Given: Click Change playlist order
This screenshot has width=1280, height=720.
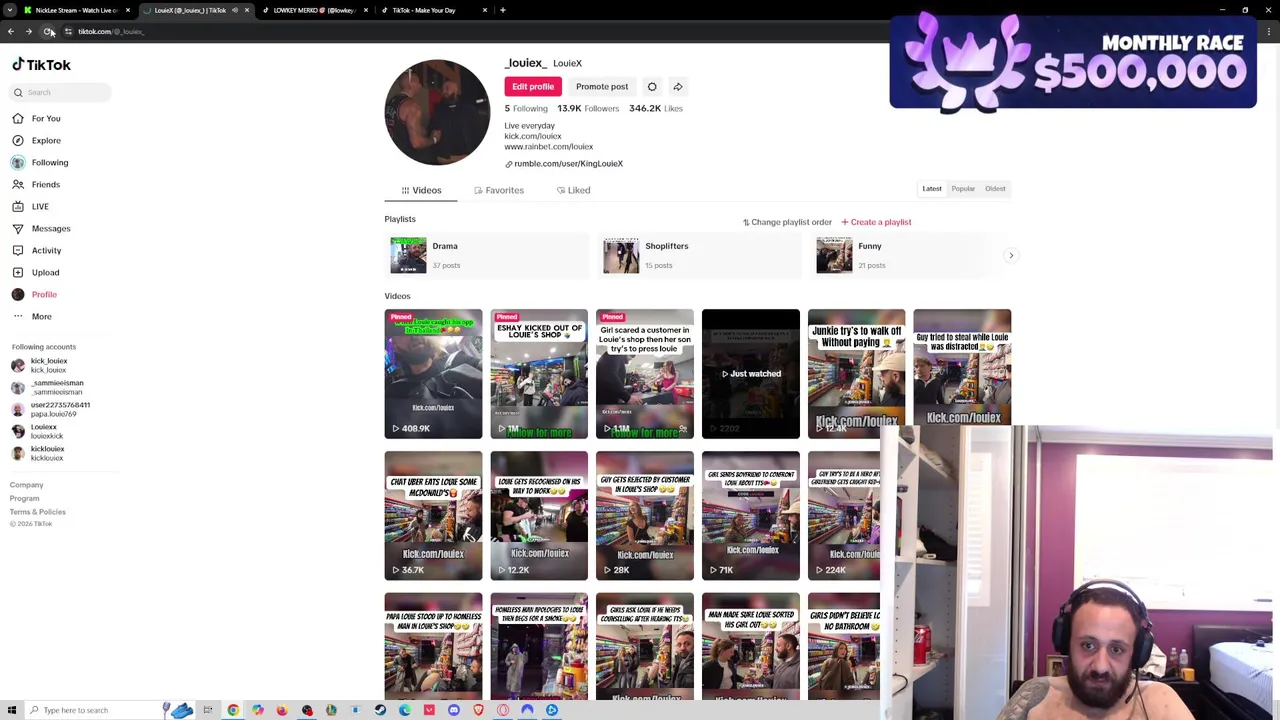Looking at the screenshot, I should click(787, 222).
